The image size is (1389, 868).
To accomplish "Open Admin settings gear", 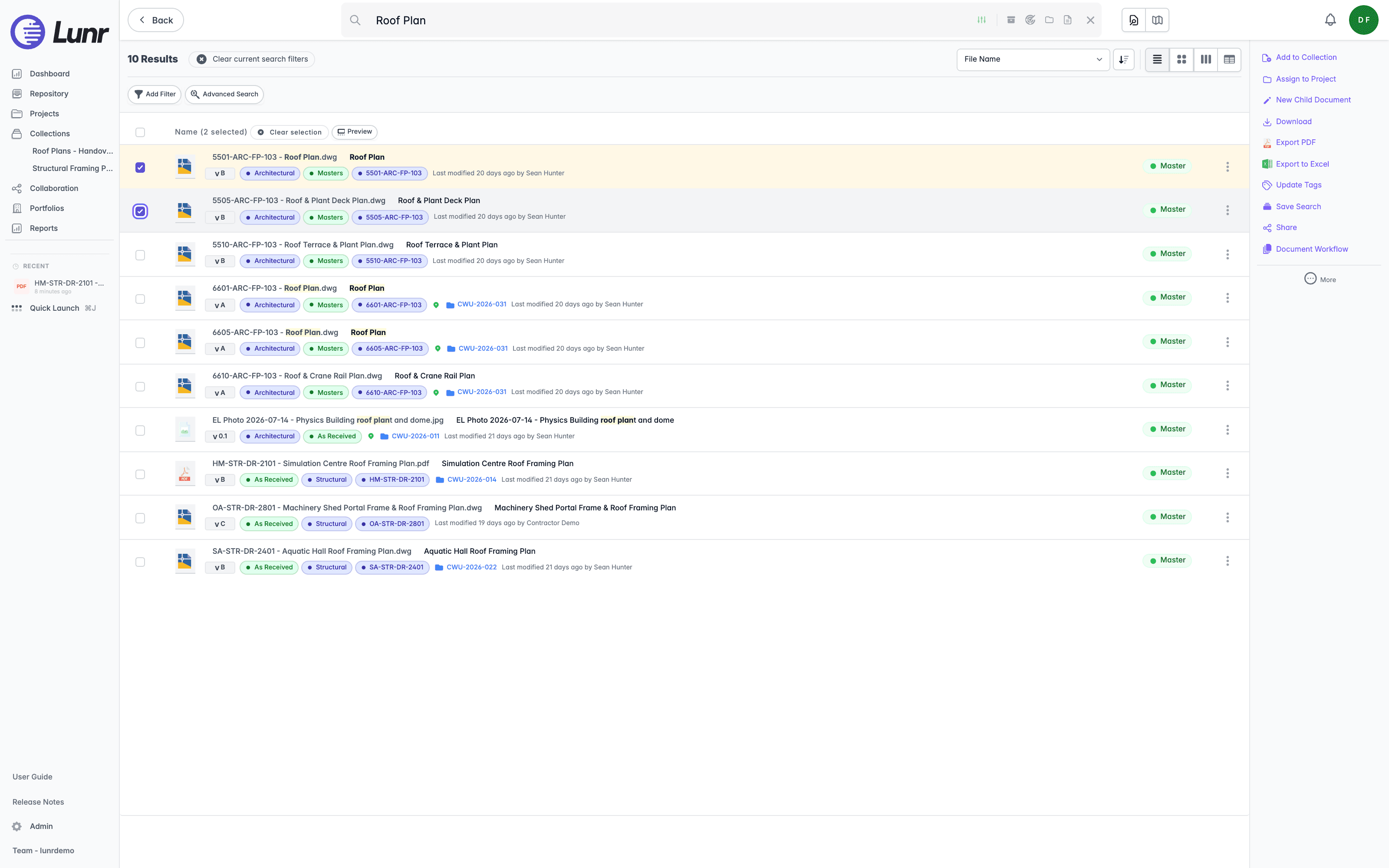I will click(x=16, y=826).
